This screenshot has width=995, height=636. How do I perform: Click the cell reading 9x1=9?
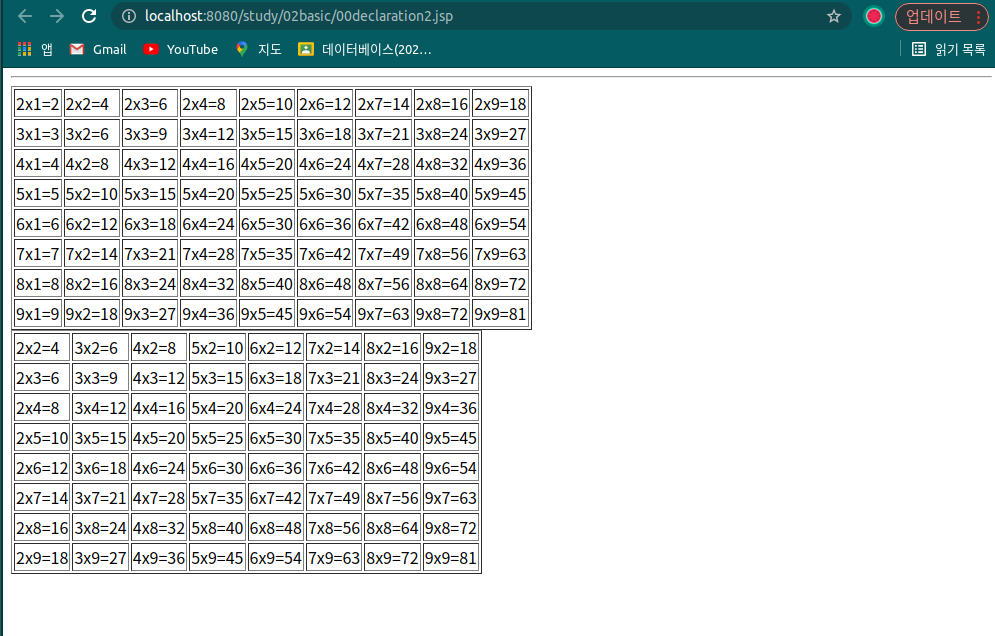(37, 314)
